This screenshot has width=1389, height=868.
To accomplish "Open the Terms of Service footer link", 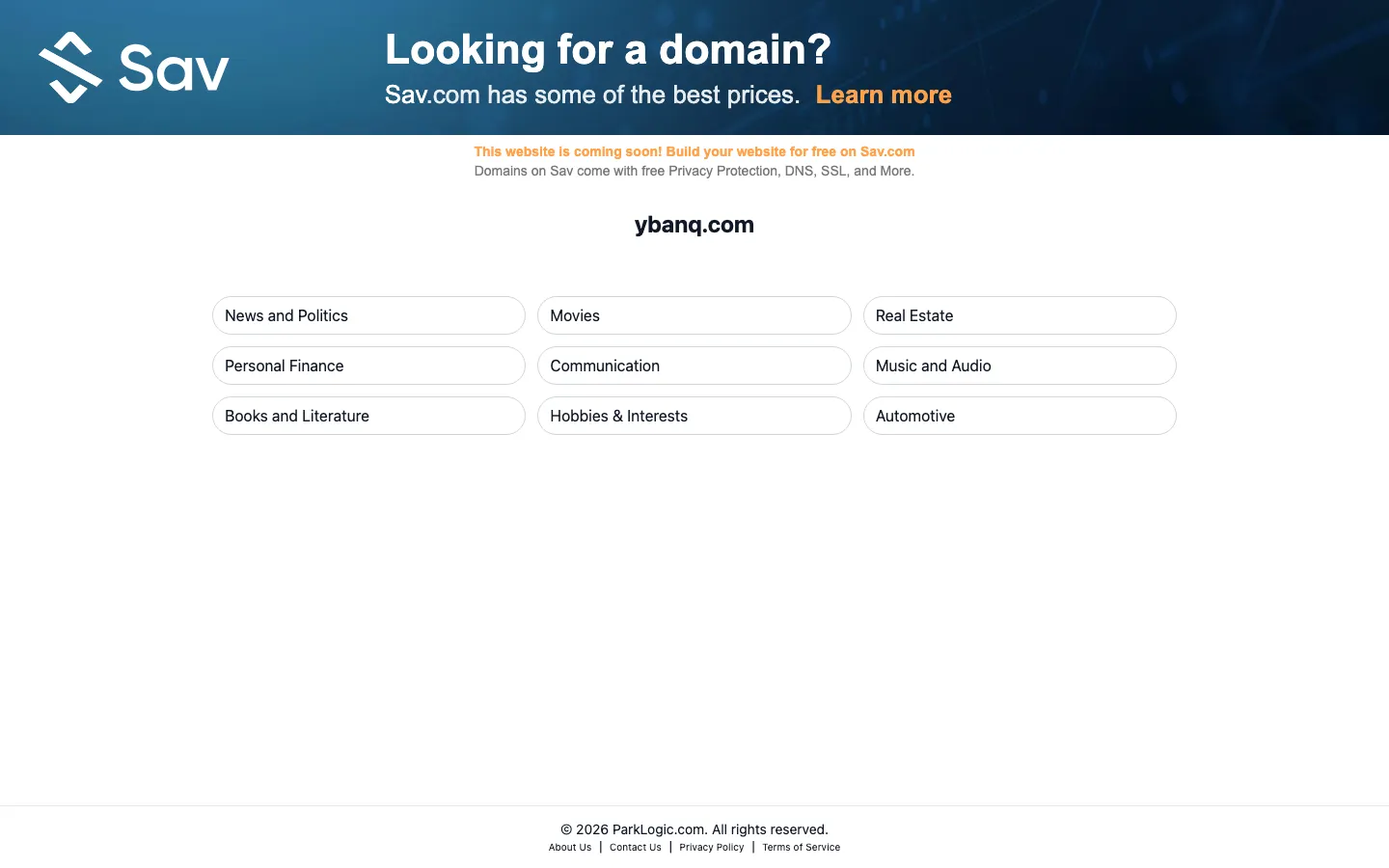I will [x=802, y=848].
